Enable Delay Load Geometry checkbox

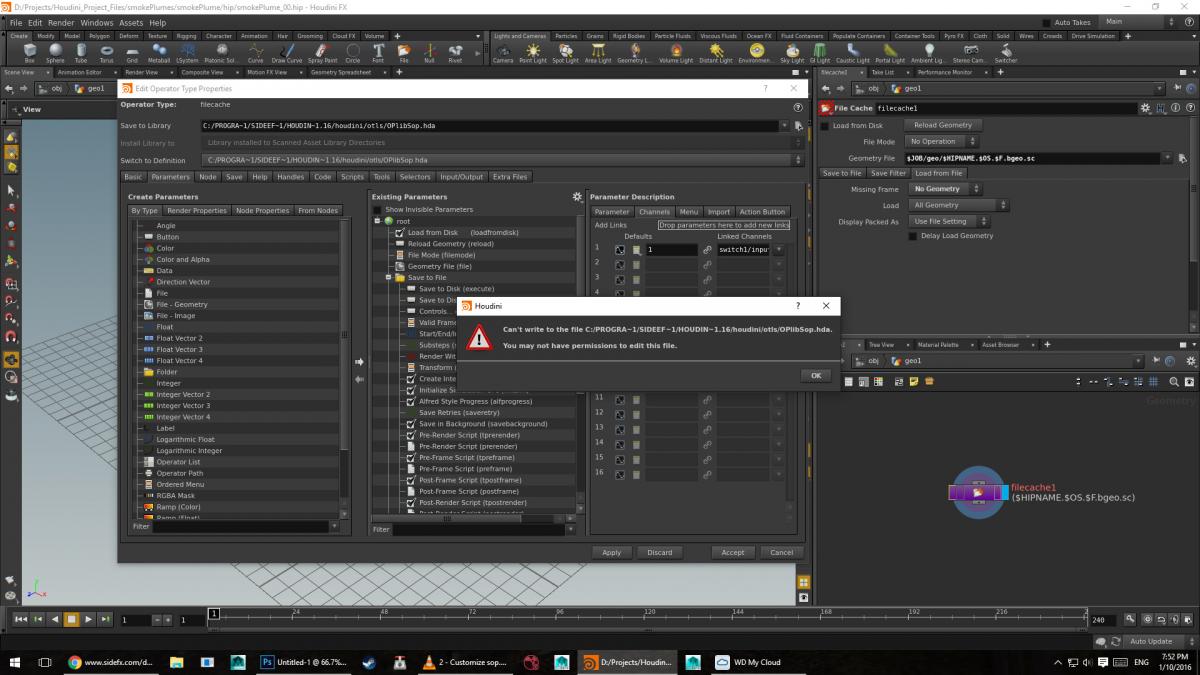coord(912,236)
